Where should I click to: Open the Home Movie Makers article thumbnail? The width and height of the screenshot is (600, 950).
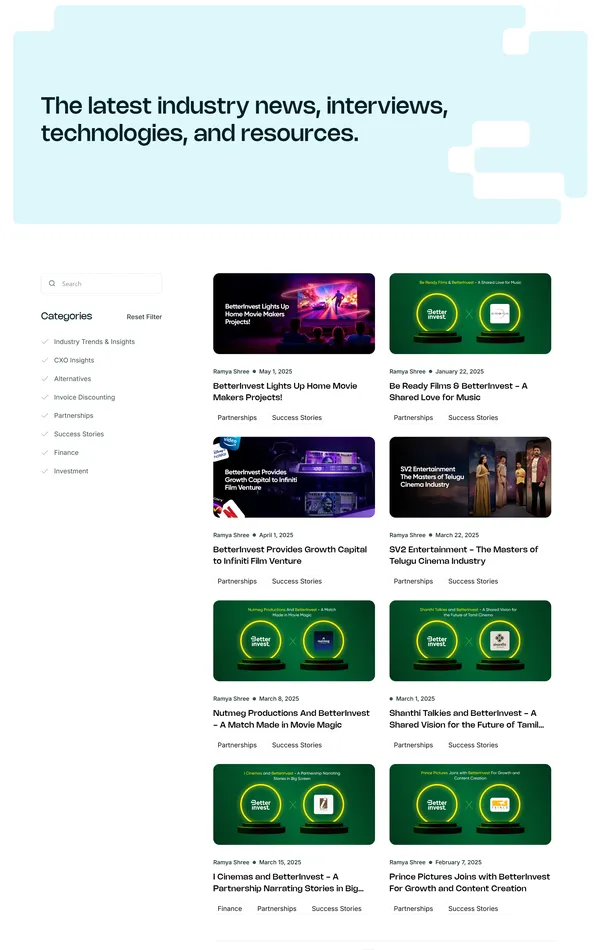click(x=294, y=314)
